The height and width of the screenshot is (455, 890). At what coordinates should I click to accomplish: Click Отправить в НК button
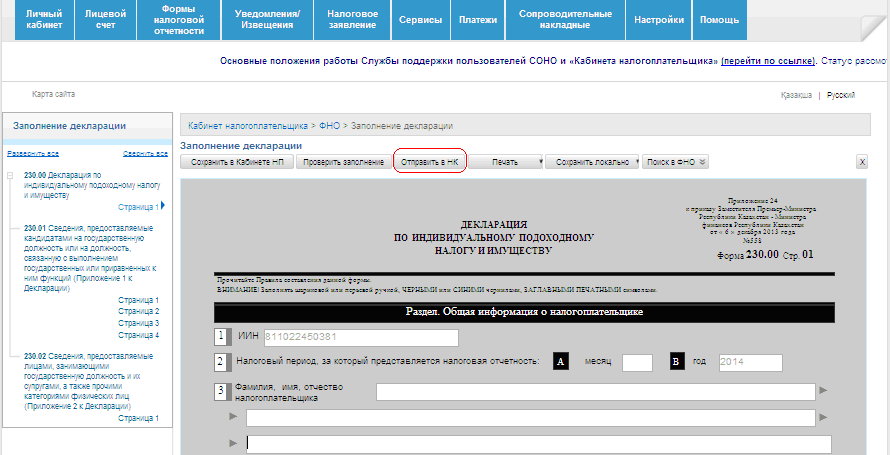pyautogui.click(x=429, y=162)
